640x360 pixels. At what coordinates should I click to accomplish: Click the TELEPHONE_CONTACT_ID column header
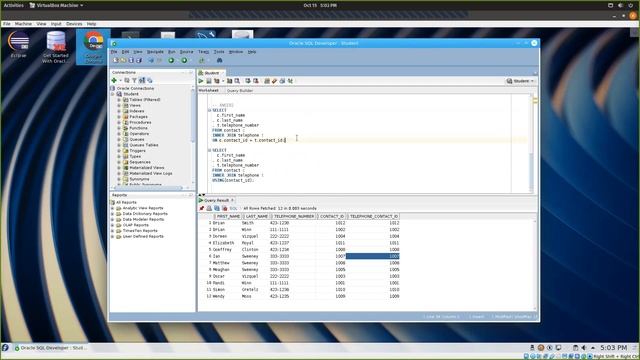click(373, 216)
